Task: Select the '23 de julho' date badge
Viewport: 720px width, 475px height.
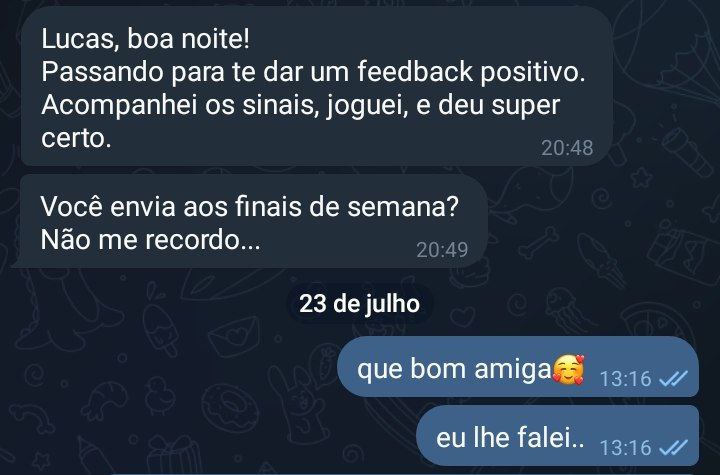Action: coord(360,304)
